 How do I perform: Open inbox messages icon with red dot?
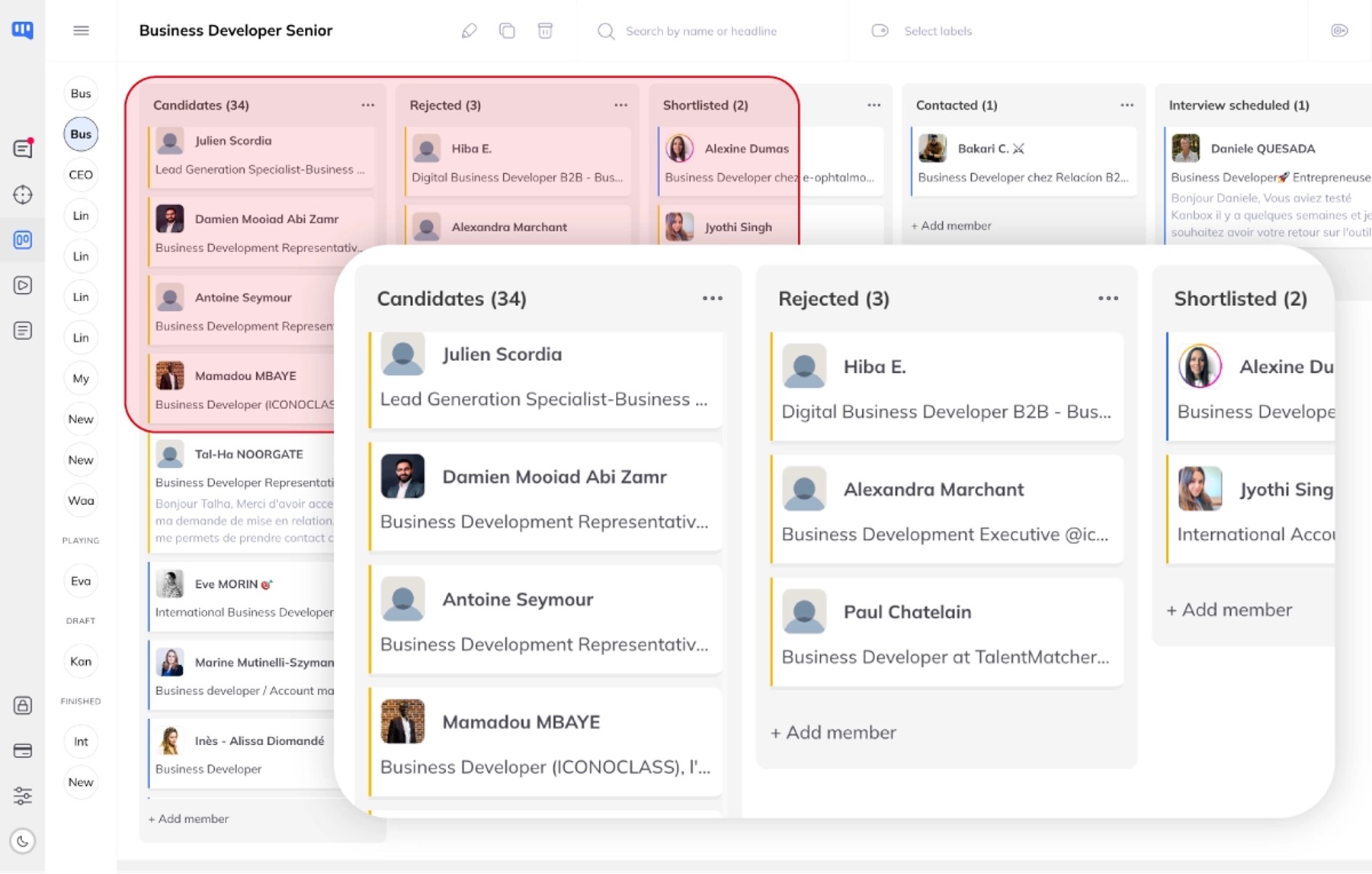click(23, 148)
